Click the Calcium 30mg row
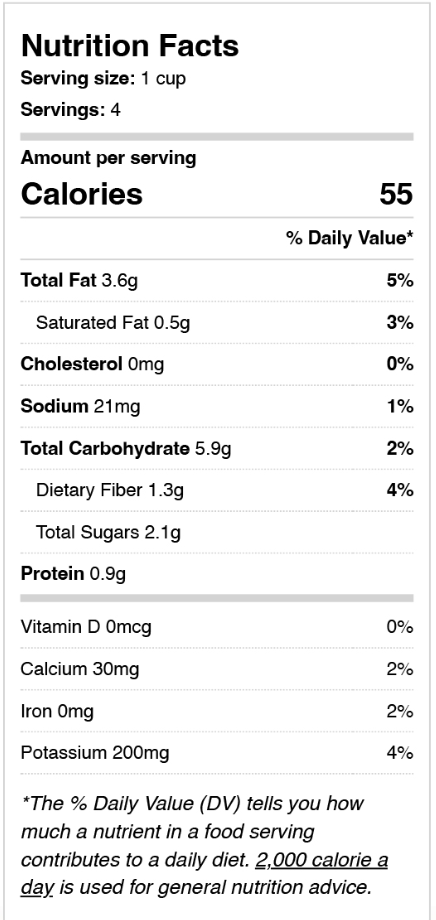The image size is (436, 920). tap(217, 669)
